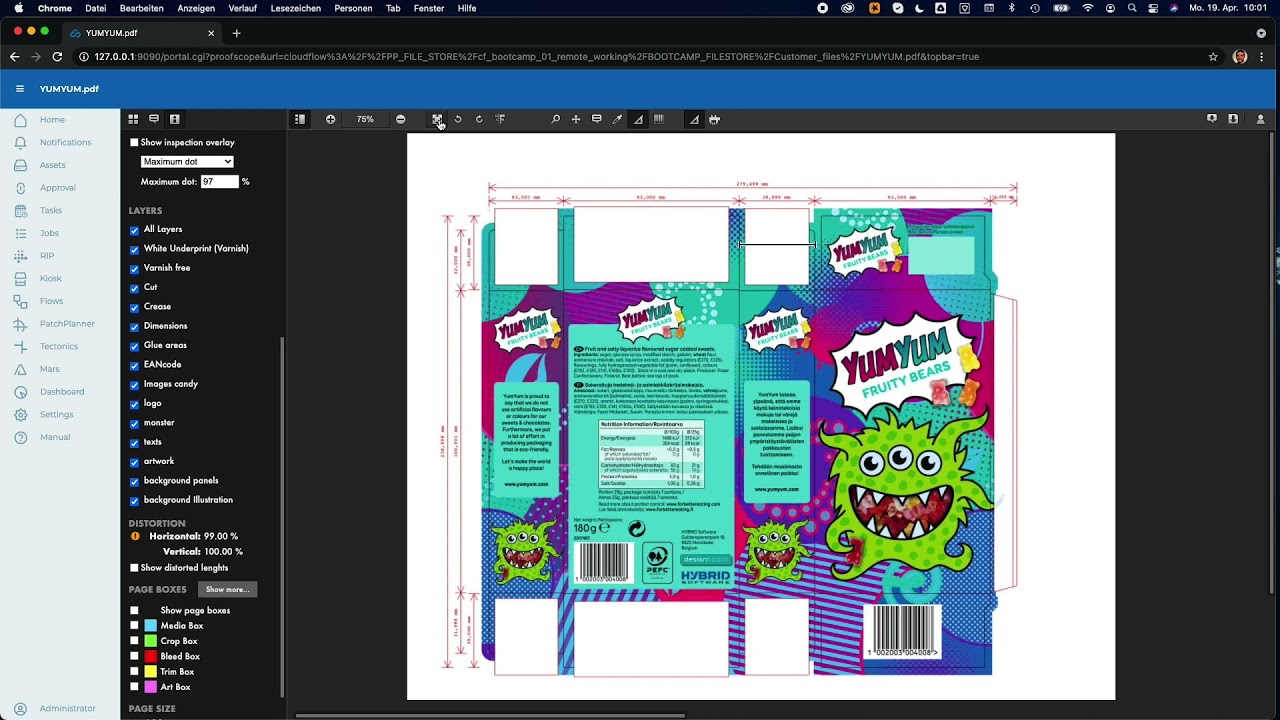Toggle the sidebar panel button
This screenshot has width=1280, height=720.
[x=299, y=119]
